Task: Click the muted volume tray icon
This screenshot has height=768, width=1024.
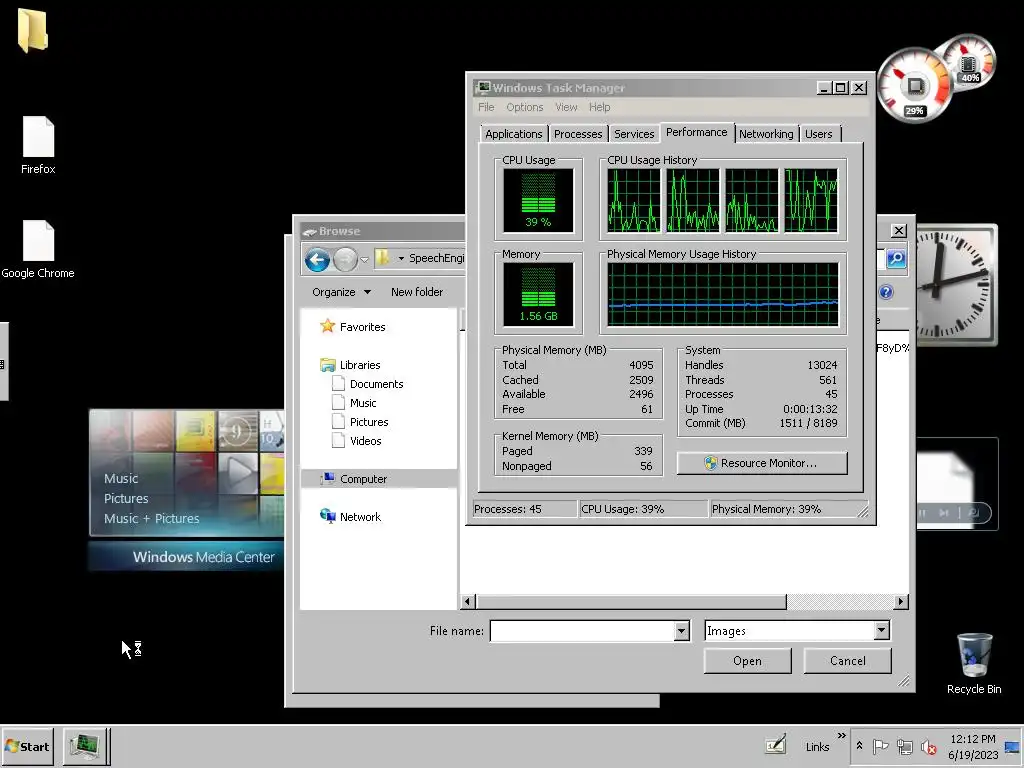Action: click(928, 746)
